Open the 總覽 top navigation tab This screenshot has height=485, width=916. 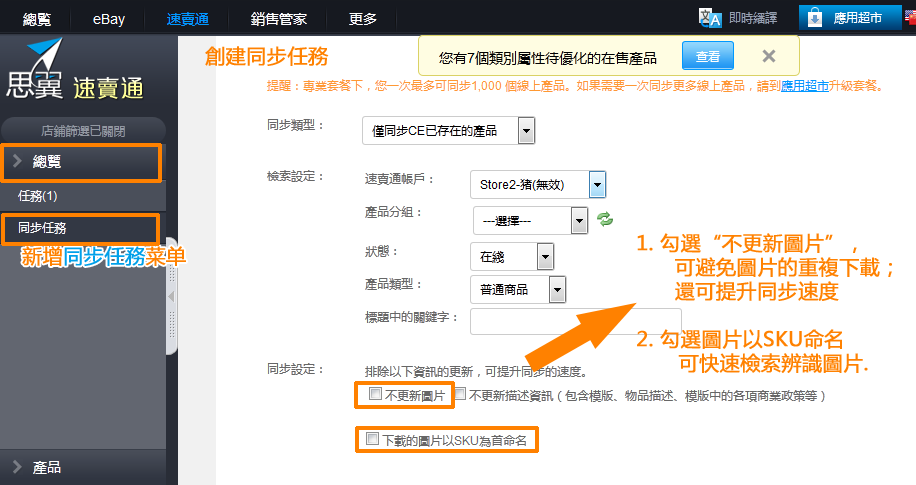36,19
